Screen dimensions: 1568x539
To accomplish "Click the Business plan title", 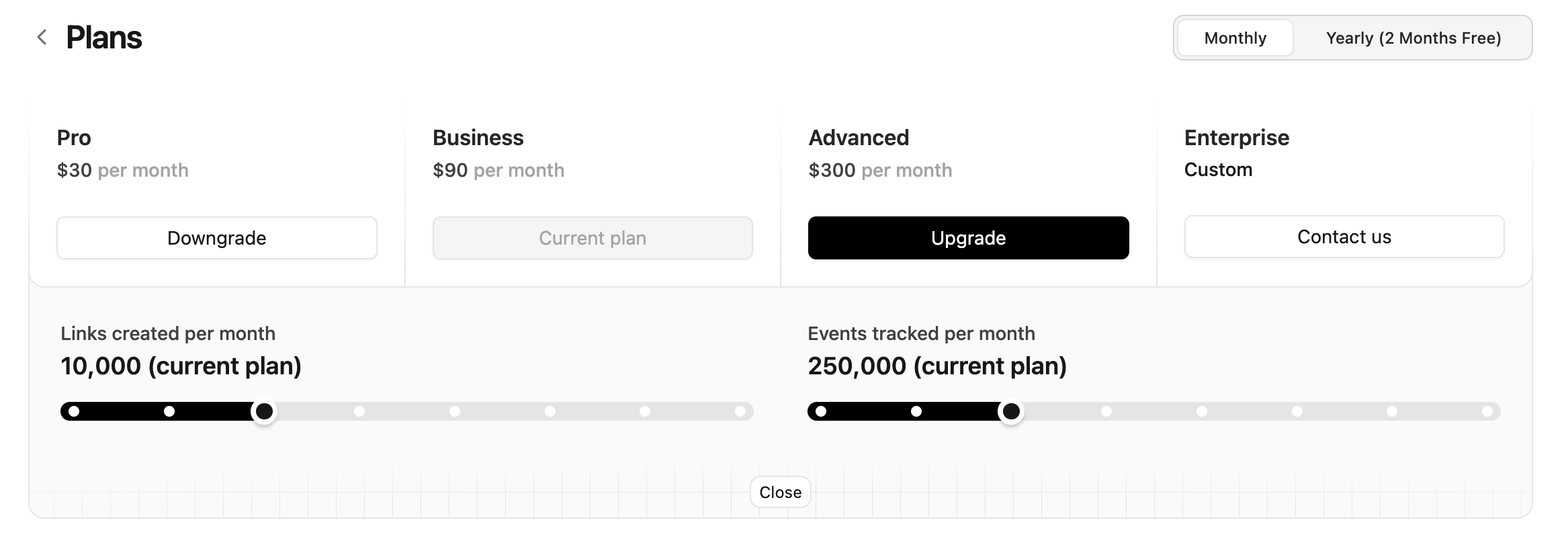I will pos(478,137).
